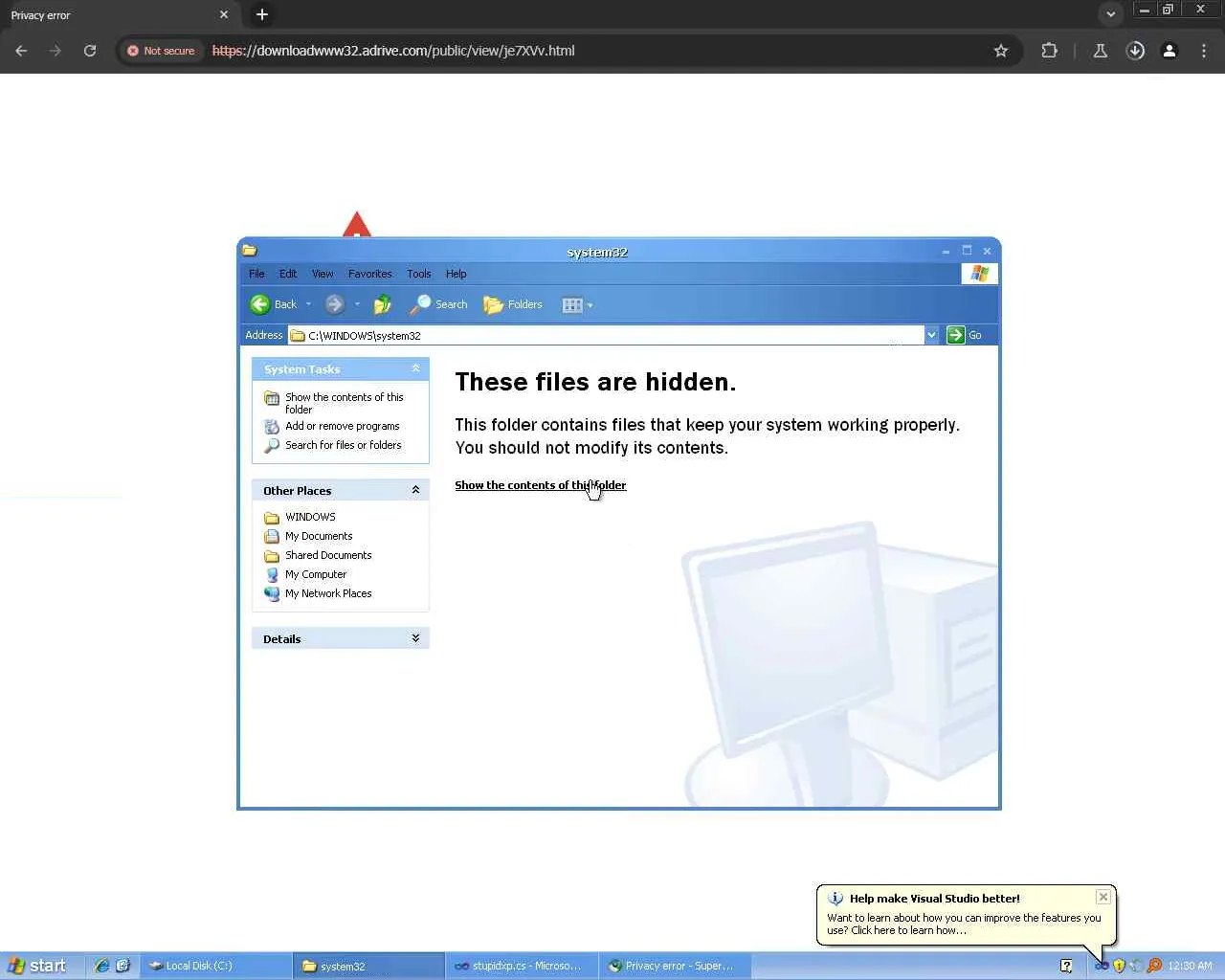Viewport: 1225px width, 980px height.
Task: Expand the Address bar dropdown
Action: coord(931,335)
